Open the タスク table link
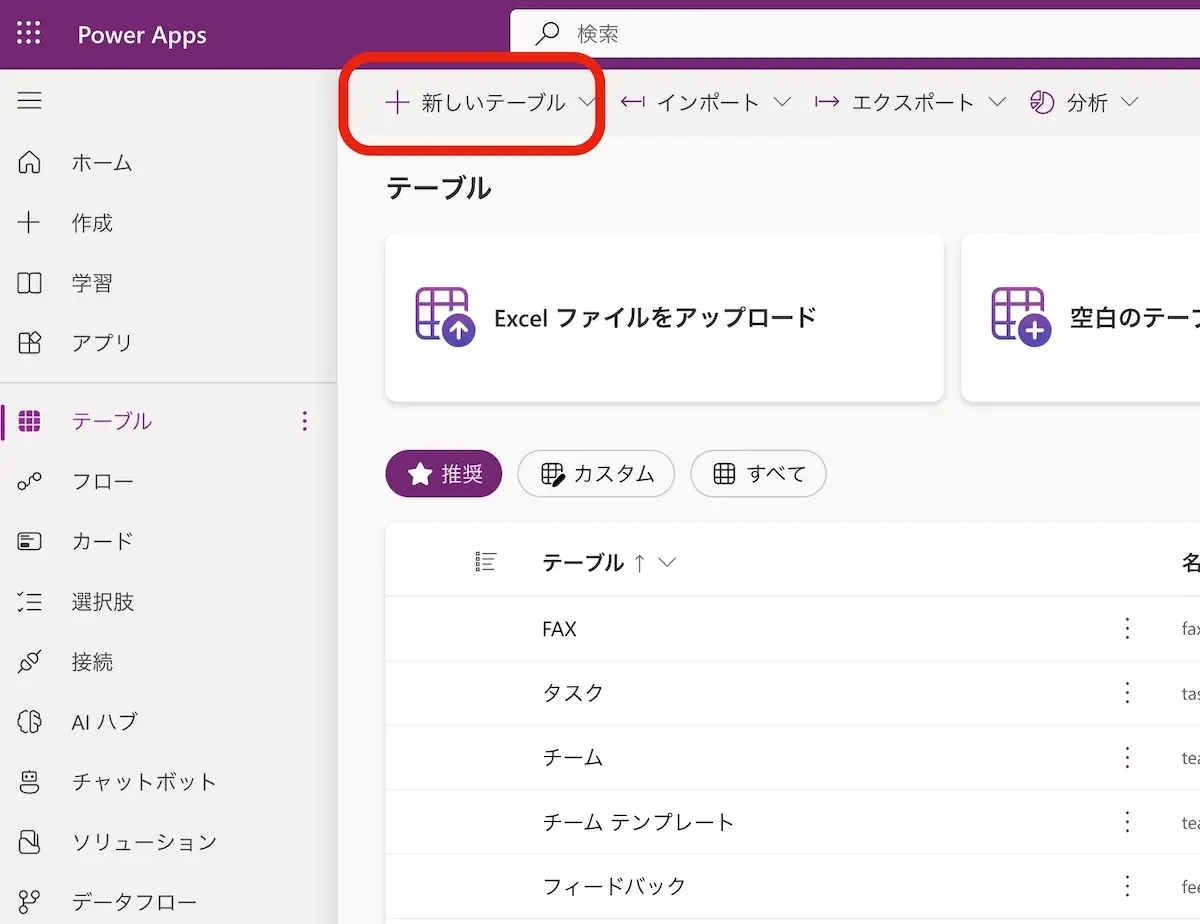The width and height of the screenshot is (1200, 924). [573, 693]
